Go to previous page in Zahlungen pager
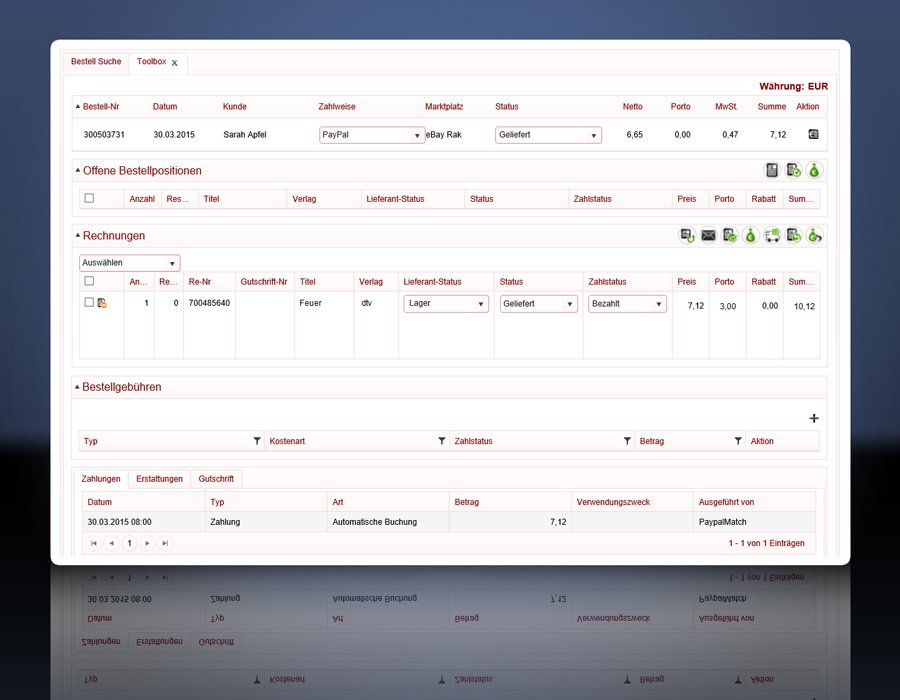Screen dimensions: 900x700 coord(111,543)
